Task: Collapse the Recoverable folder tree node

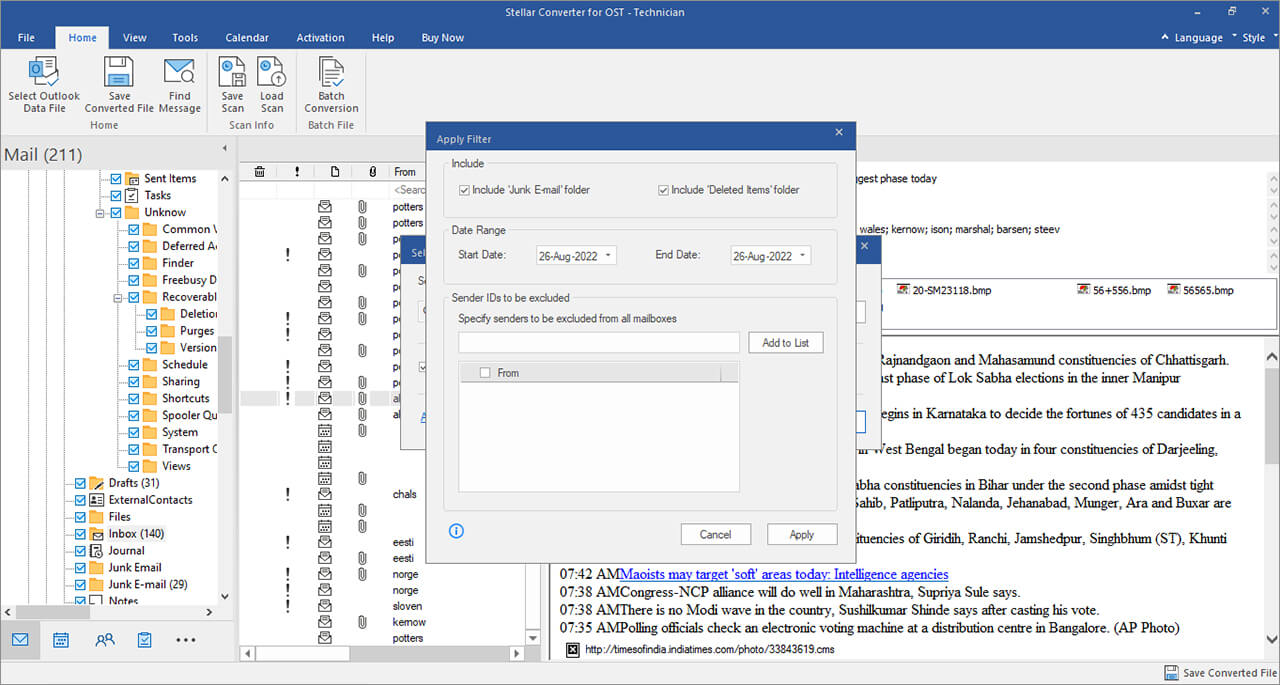Action: pos(119,297)
